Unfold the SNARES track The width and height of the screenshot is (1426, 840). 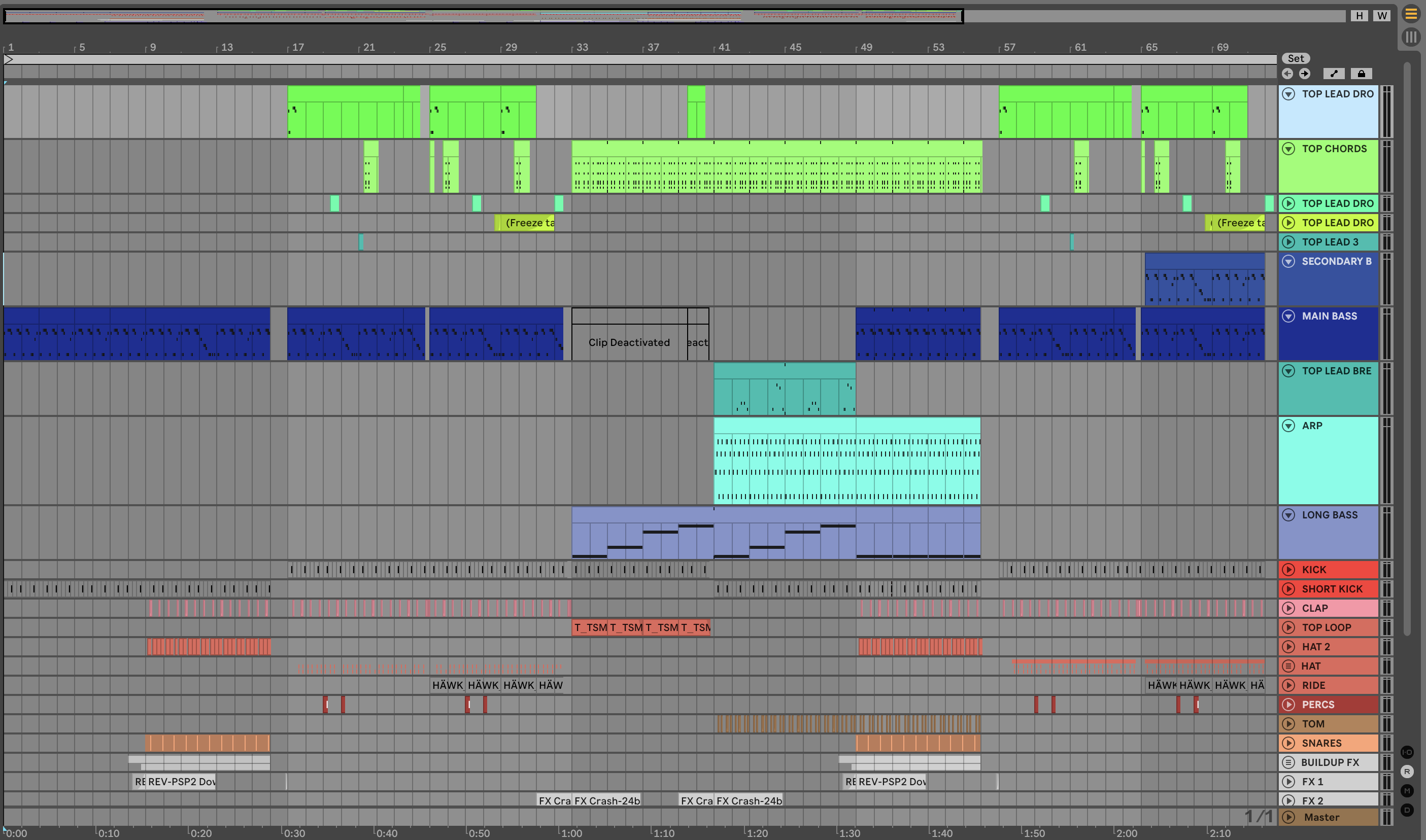coord(1288,743)
